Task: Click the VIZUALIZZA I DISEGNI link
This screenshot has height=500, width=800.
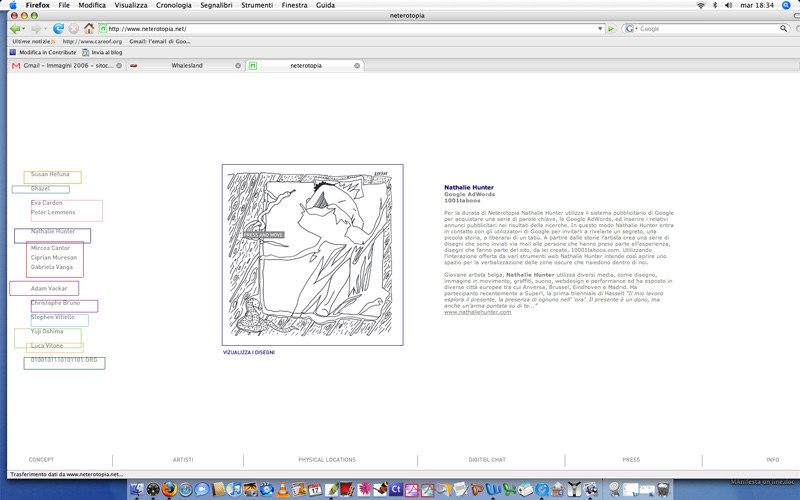Action: pyautogui.click(x=249, y=352)
